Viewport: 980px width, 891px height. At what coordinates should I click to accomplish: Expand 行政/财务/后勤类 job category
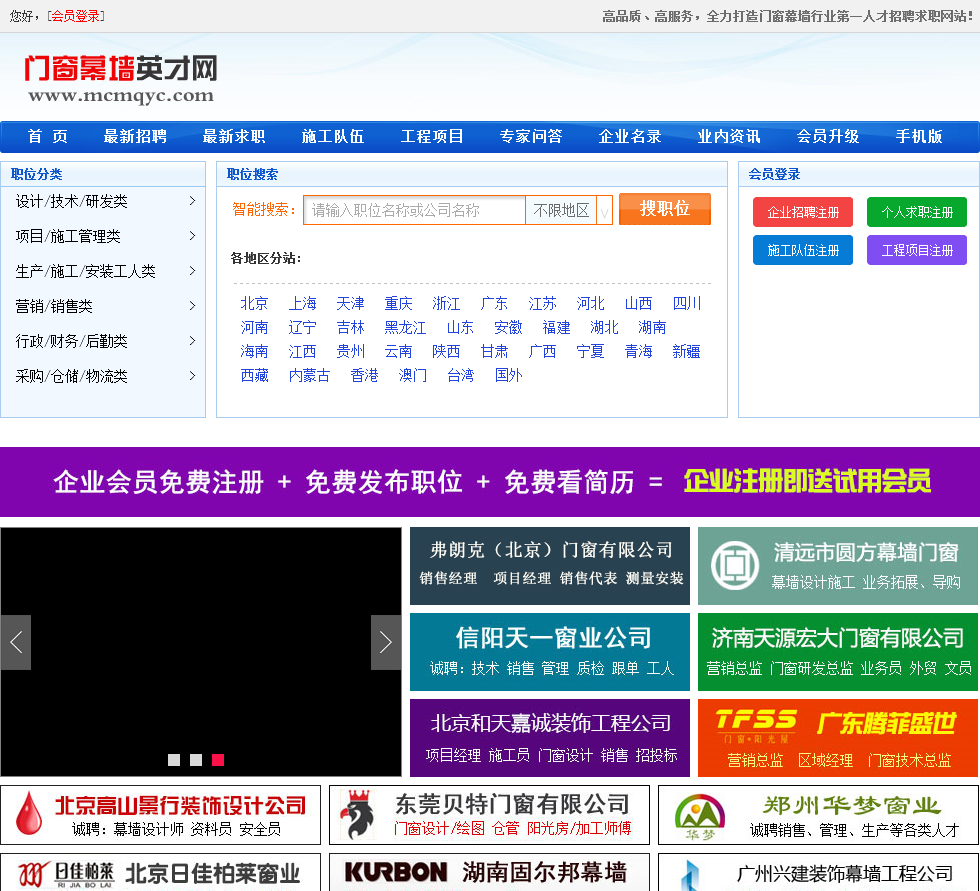103,341
